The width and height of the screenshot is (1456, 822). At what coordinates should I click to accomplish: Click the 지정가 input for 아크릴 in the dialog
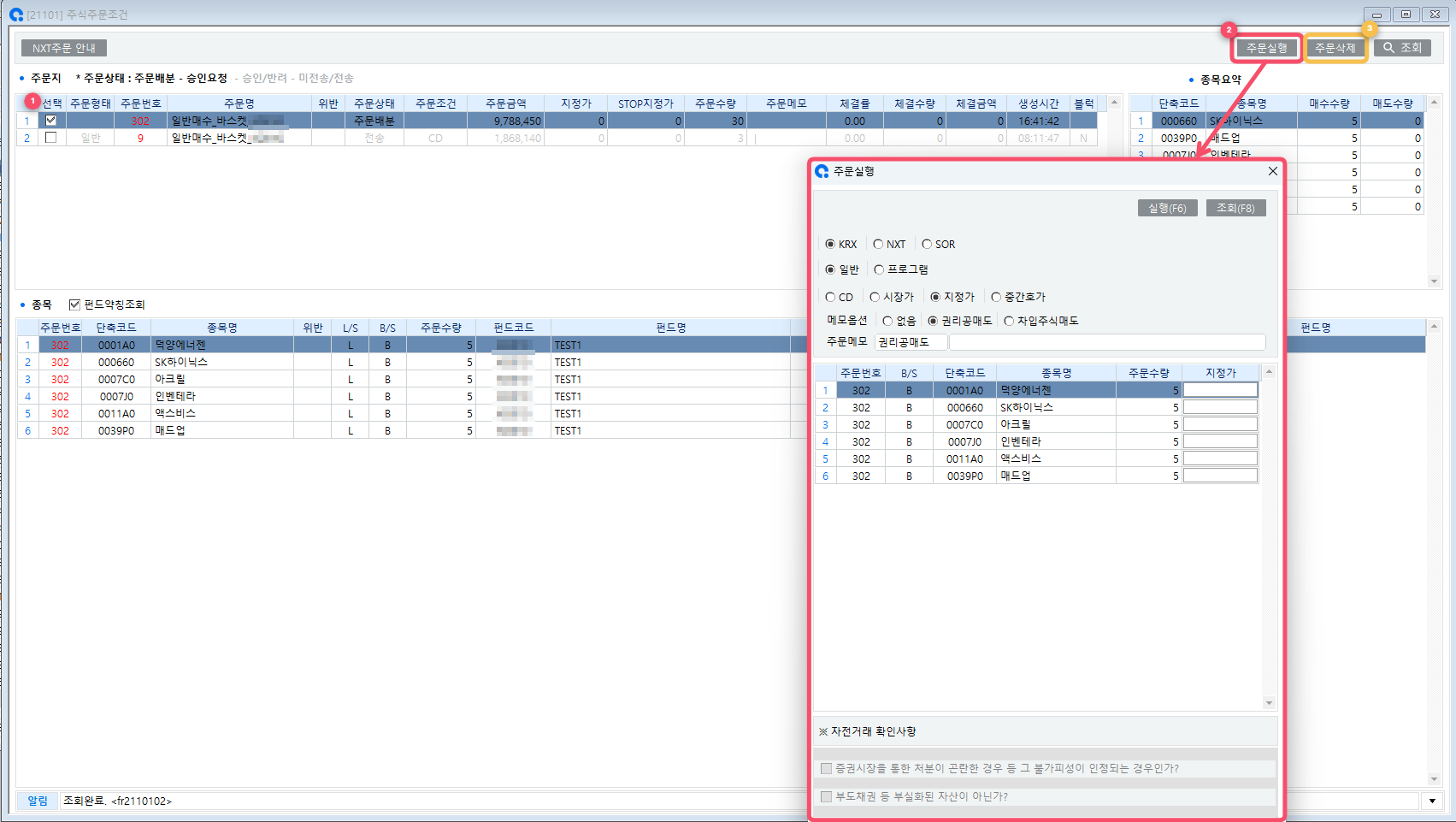tap(1220, 424)
